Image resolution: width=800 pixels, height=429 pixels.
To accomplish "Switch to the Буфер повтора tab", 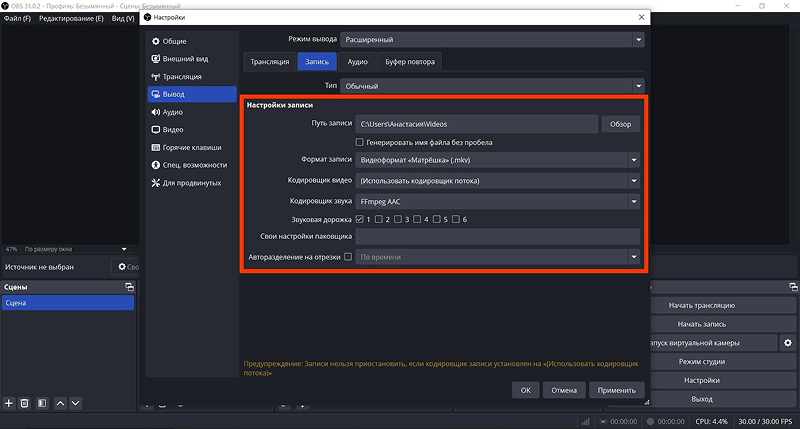I will point(410,62).
